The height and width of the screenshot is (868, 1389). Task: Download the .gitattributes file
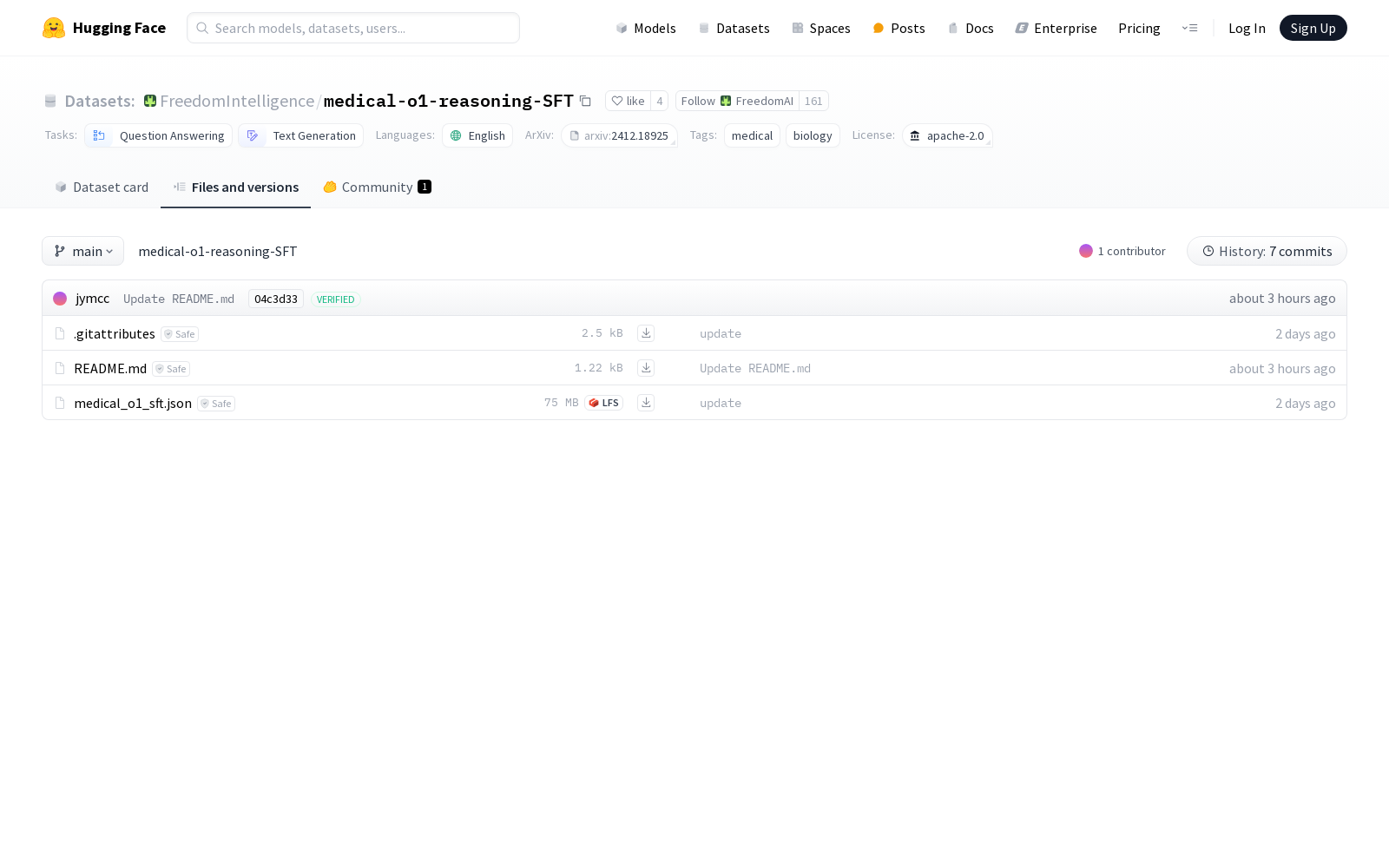[x=645, y=332]
